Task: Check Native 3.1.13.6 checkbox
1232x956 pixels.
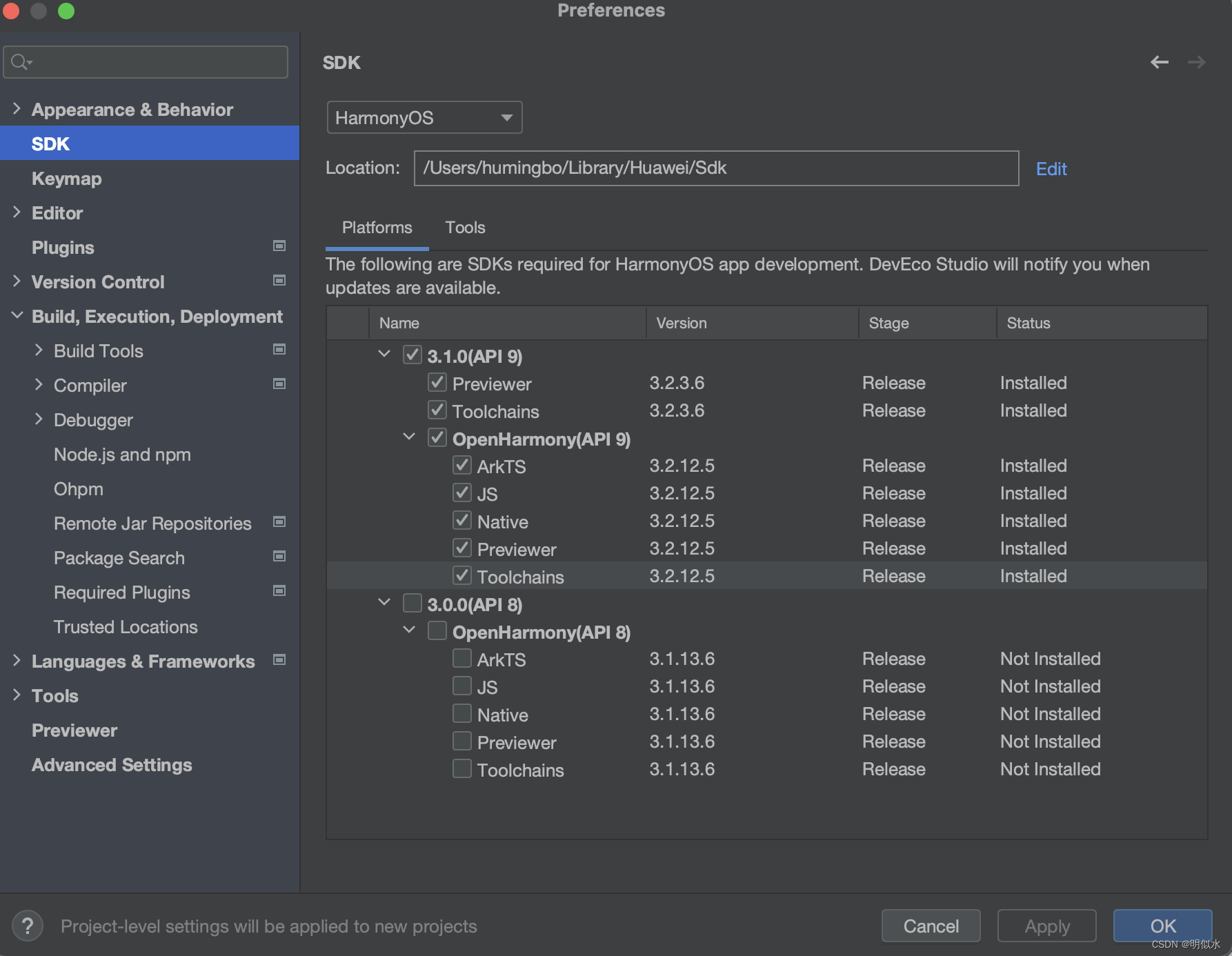Action: 462,714
